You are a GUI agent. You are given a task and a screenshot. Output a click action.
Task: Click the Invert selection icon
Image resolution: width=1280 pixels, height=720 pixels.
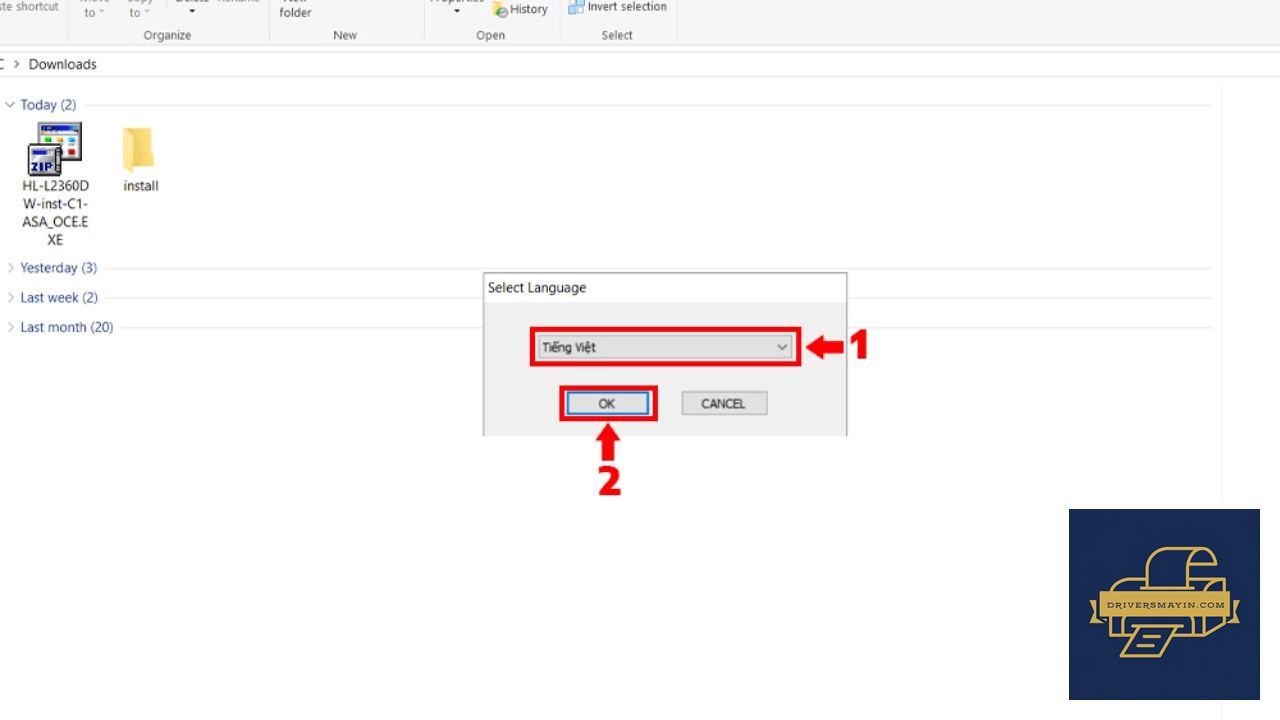point(576,7)
